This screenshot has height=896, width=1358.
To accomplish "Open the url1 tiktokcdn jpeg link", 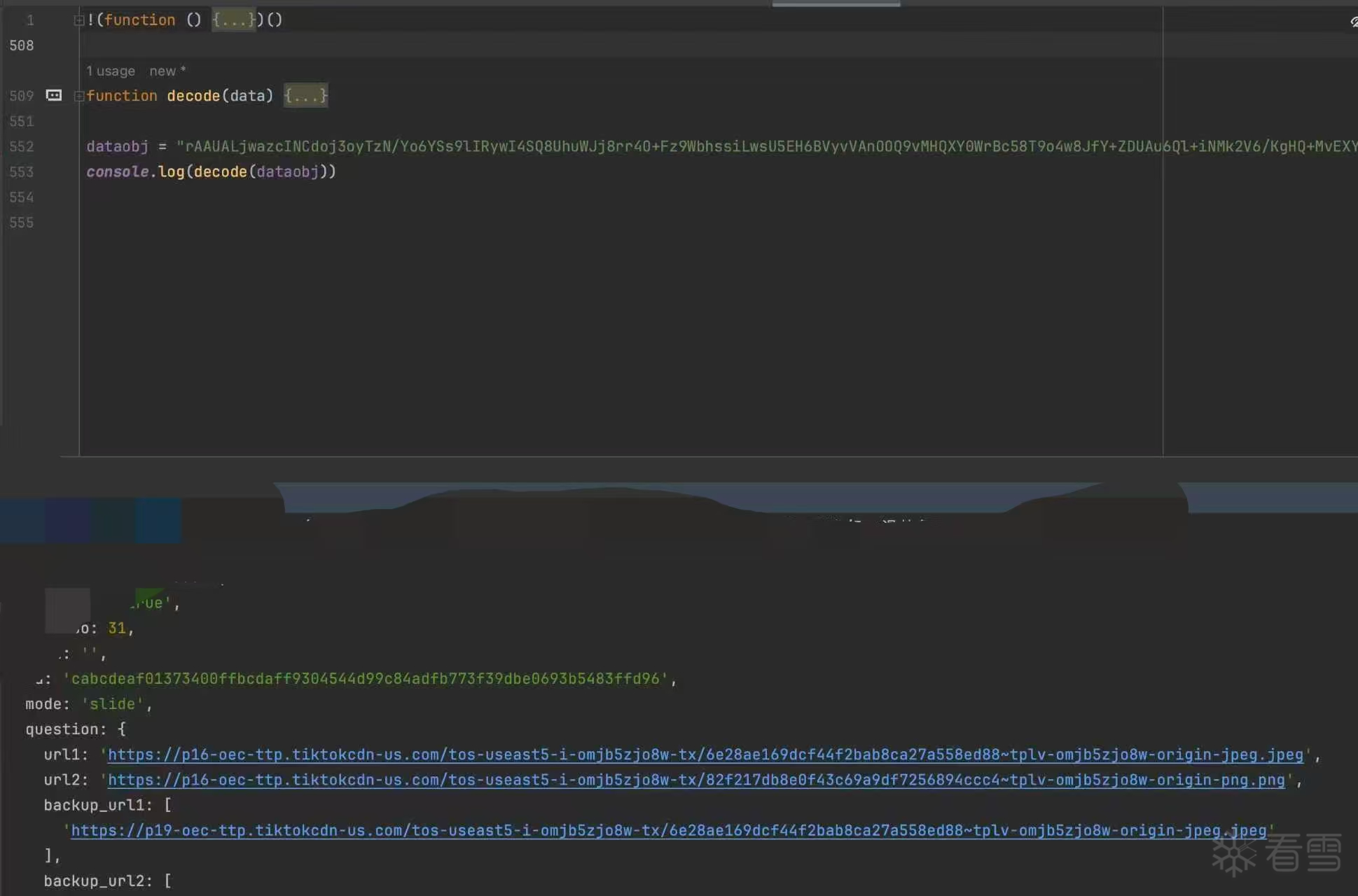I will [705, 755].
